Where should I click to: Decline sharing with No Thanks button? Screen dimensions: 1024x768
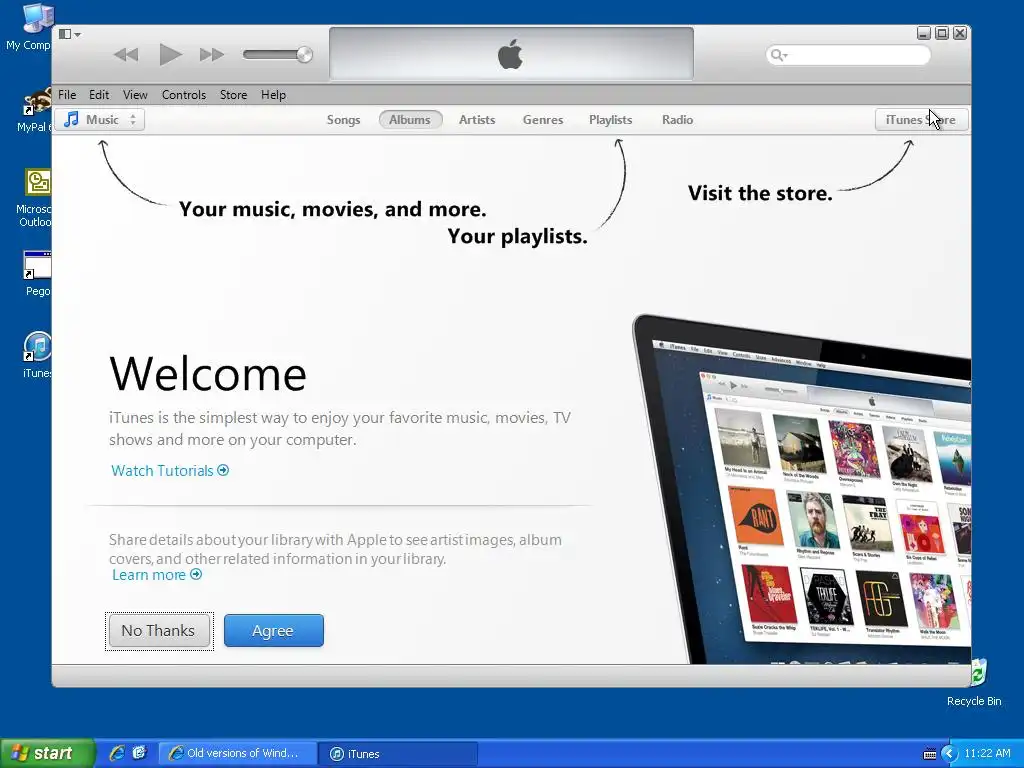pos(159,630)
